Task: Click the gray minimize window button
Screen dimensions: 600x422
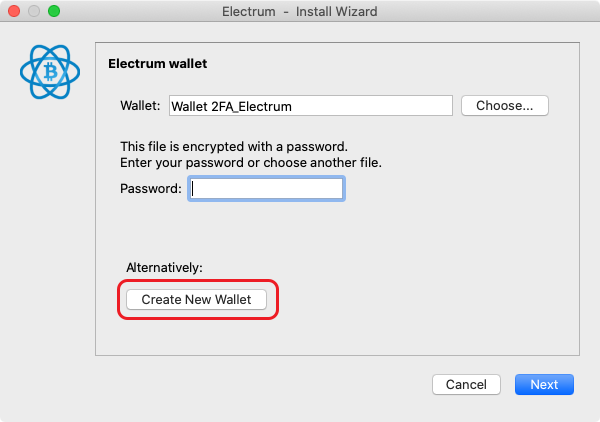Action: (x=34, y=11)
